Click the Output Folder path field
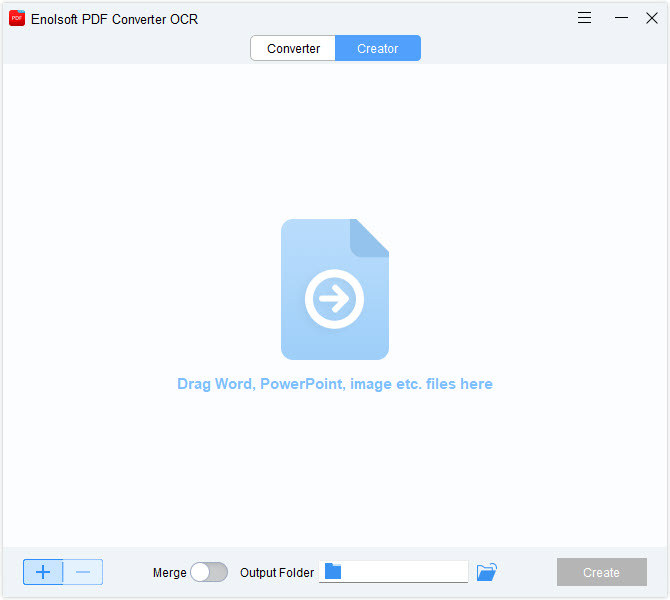The height and width of the screenshot is (600, 670). (x=394, y=572)
